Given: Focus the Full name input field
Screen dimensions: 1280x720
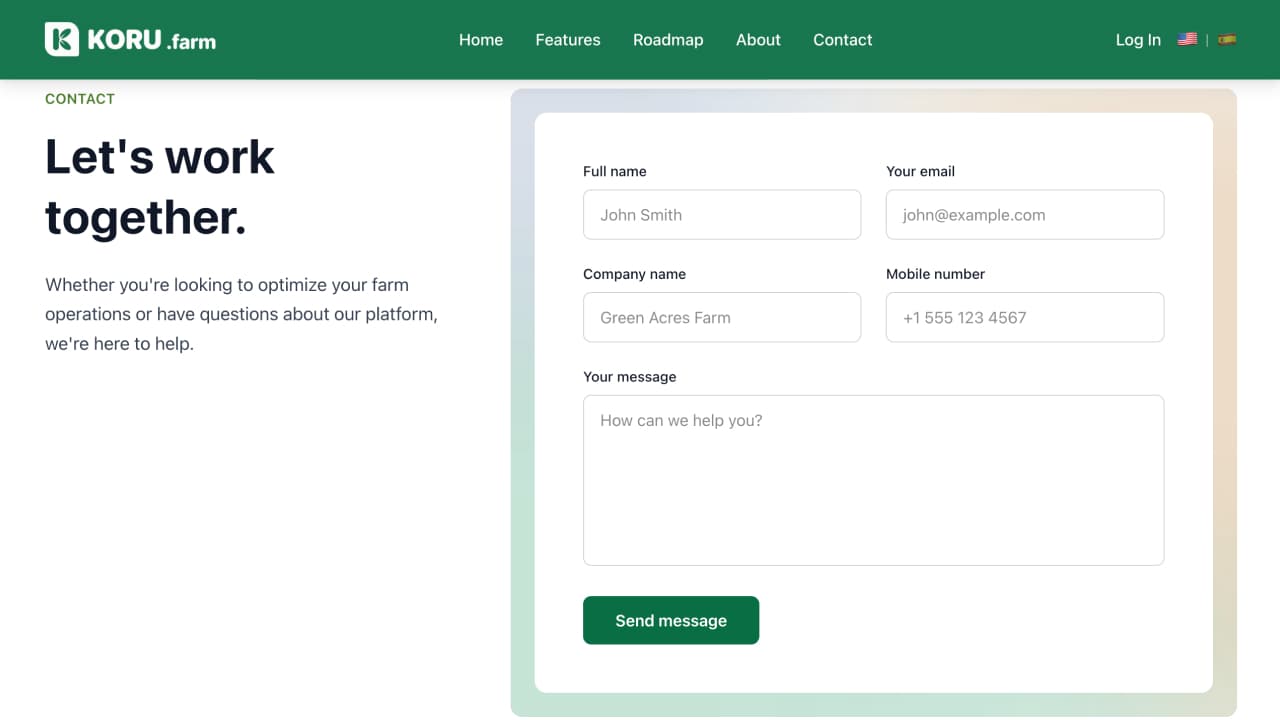Looking at the screenshot, I should coord(722,214).
